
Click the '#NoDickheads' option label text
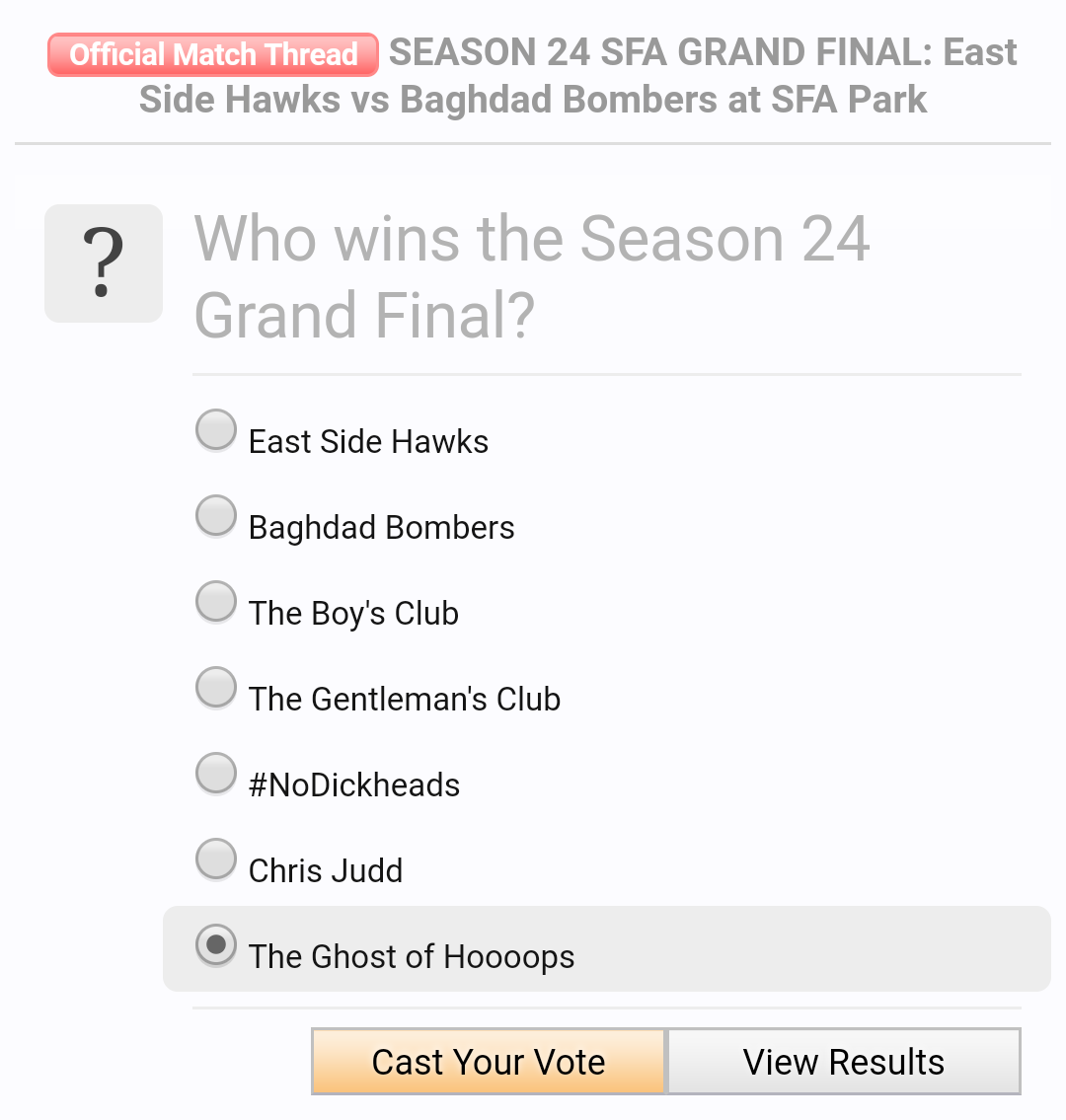(x=354, y=785)
